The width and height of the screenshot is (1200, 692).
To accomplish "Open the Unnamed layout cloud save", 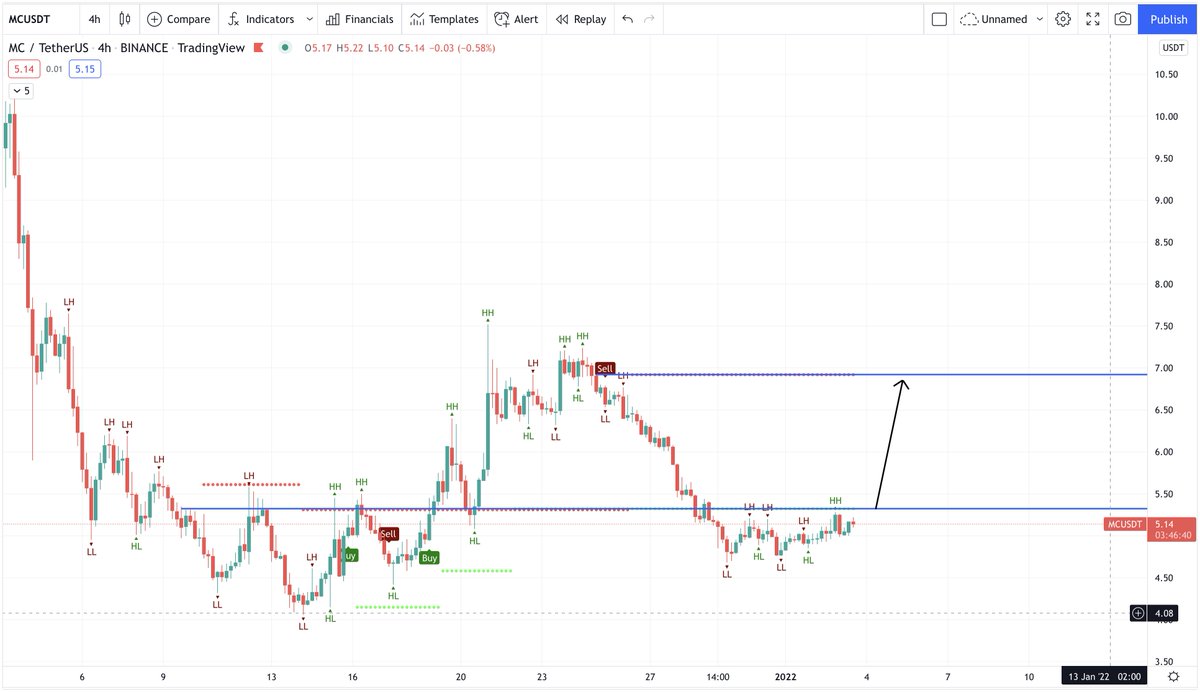I will (x=992, y=19).
